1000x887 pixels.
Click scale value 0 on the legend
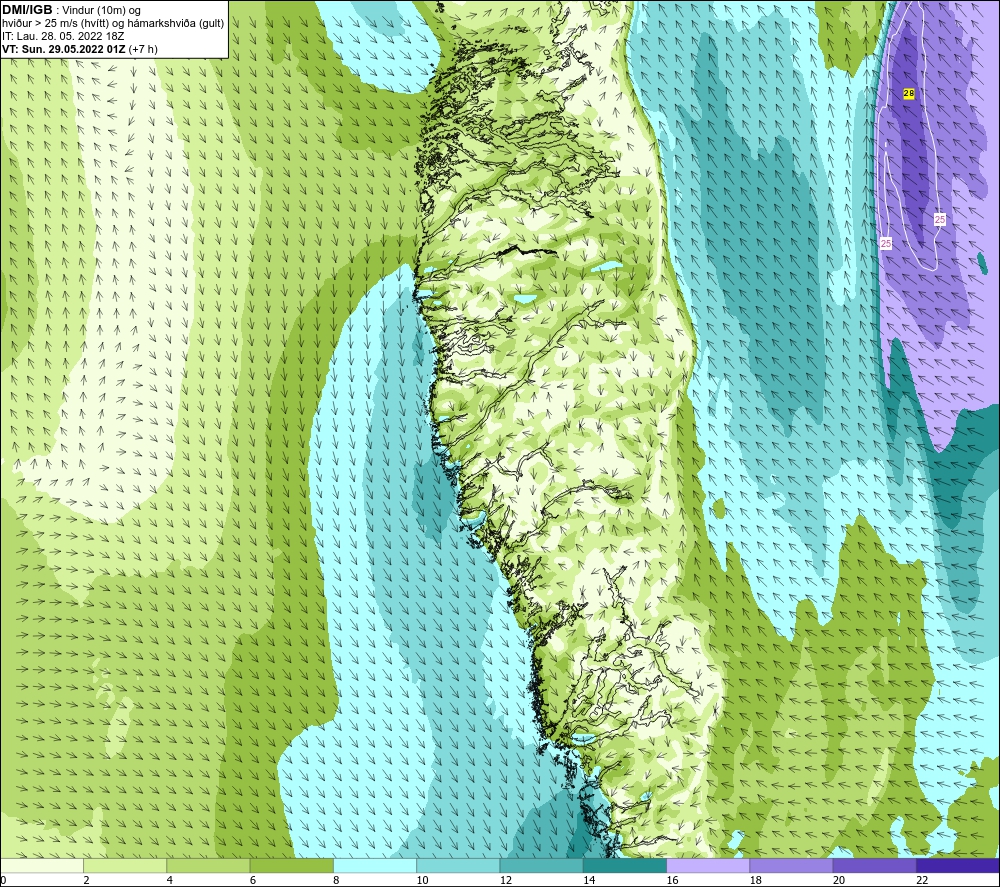pos(3,880)
